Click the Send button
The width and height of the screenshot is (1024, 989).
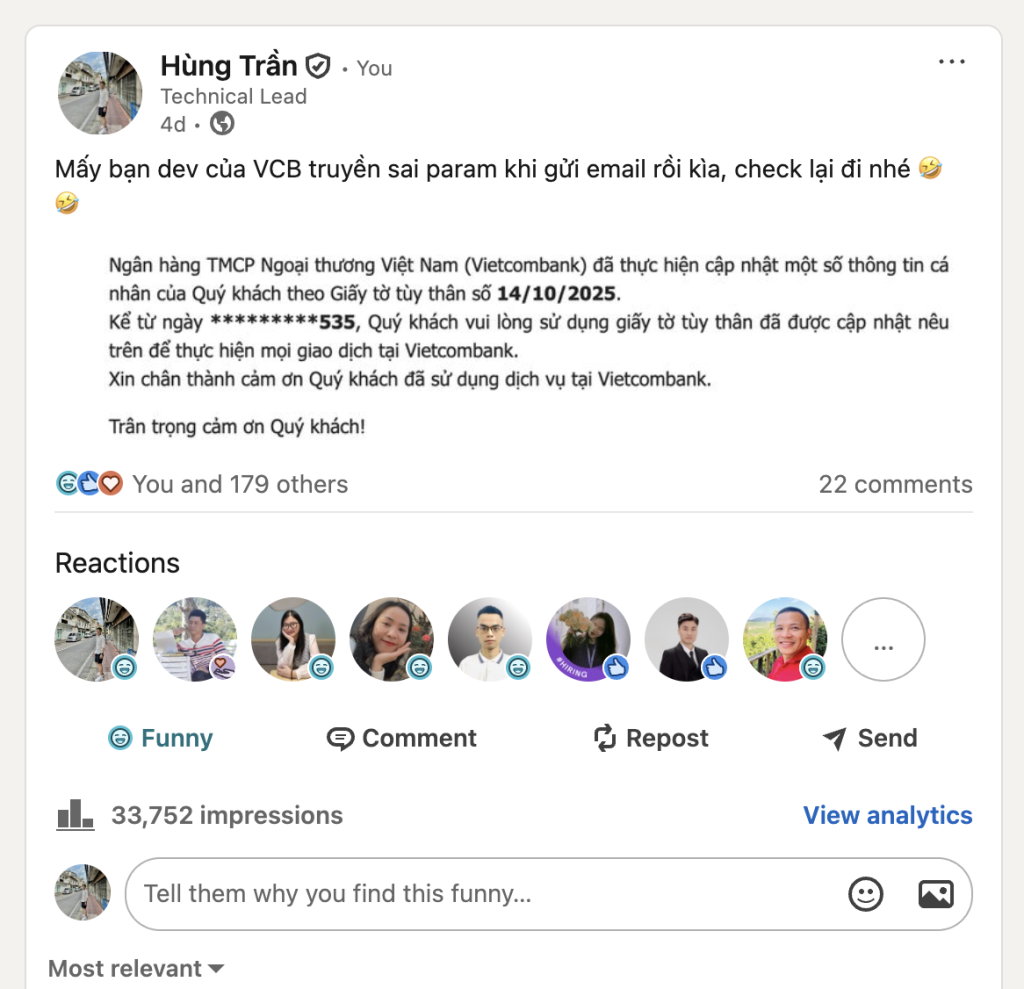[869, 738]
